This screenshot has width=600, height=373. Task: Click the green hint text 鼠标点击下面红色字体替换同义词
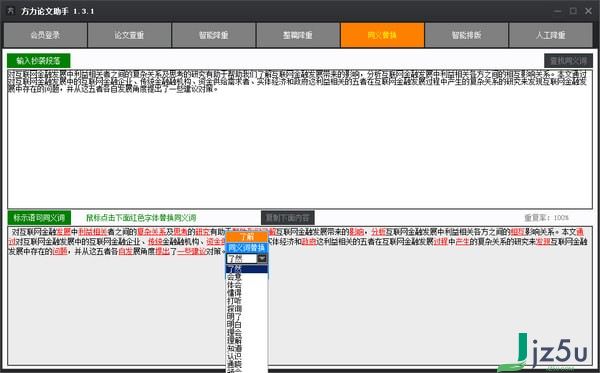141,218
